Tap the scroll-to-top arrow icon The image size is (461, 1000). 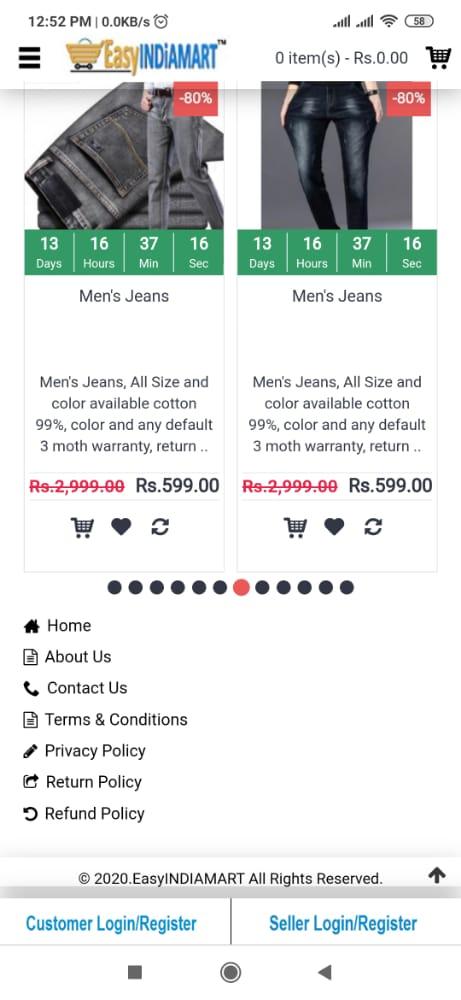[437, 875]
